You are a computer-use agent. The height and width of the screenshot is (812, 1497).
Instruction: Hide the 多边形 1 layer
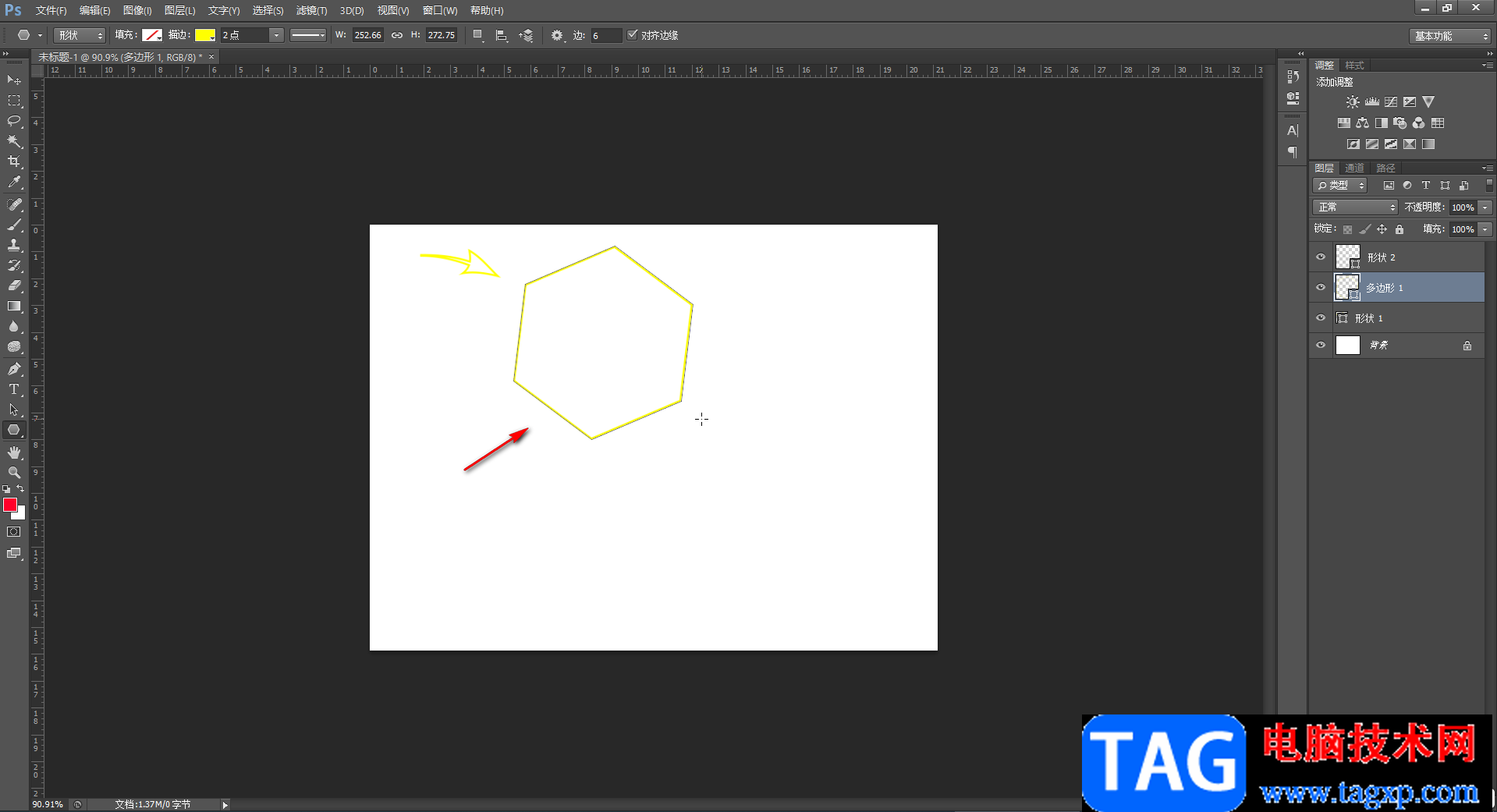[1321, 287]
